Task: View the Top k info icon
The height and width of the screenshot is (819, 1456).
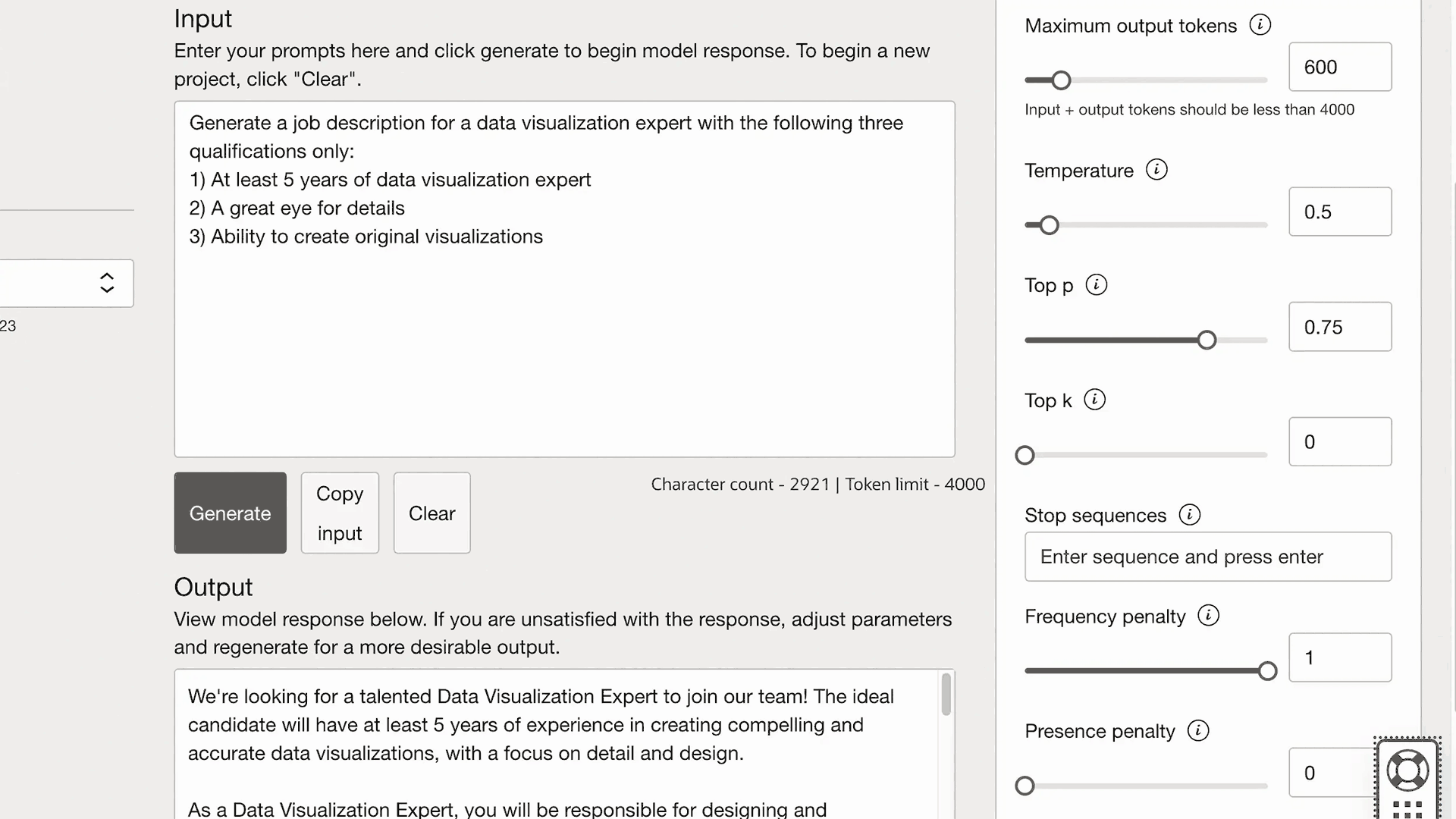Action: [1094, 399]
